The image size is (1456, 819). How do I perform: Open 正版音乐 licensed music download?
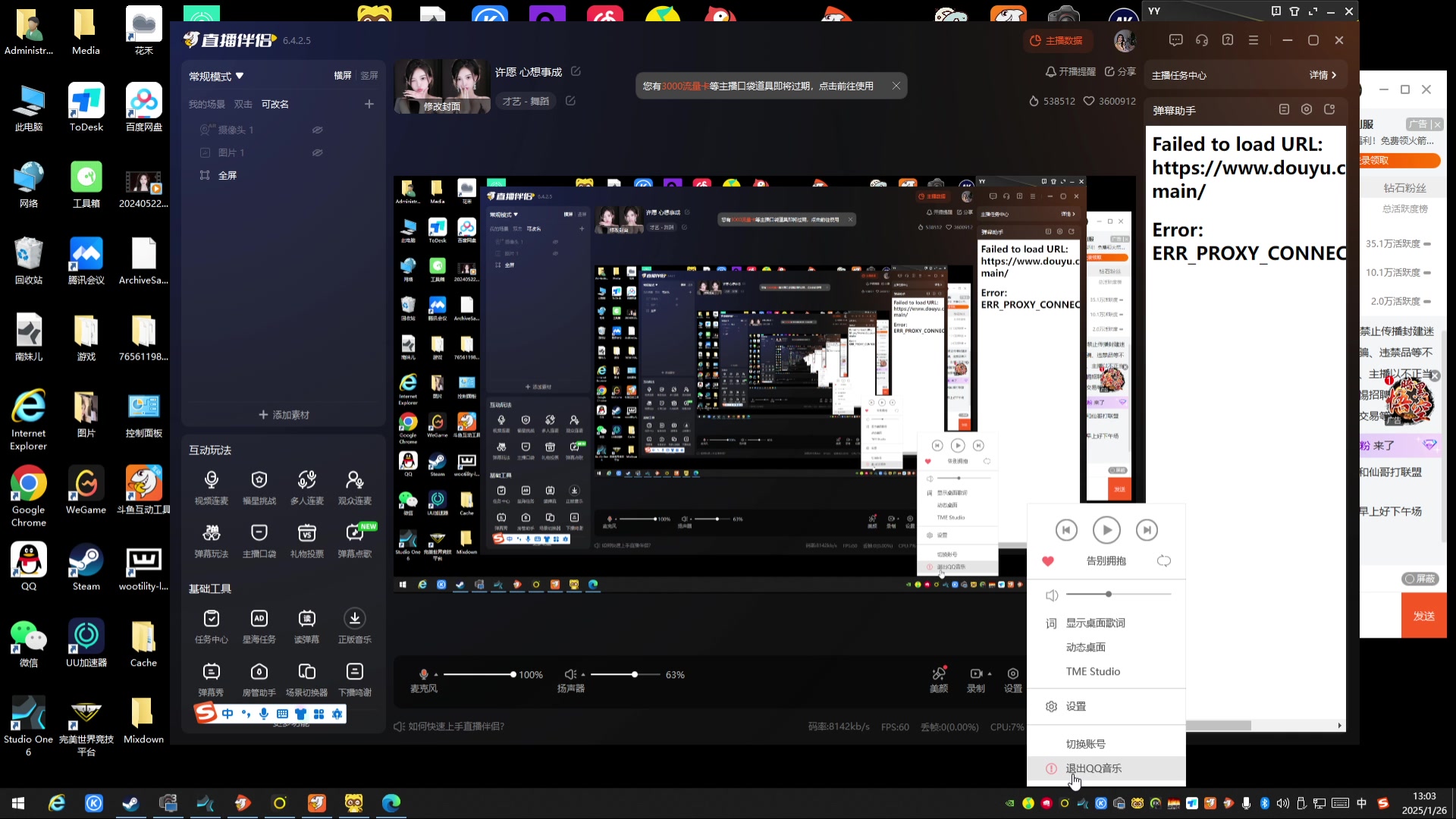pos(355,626)
